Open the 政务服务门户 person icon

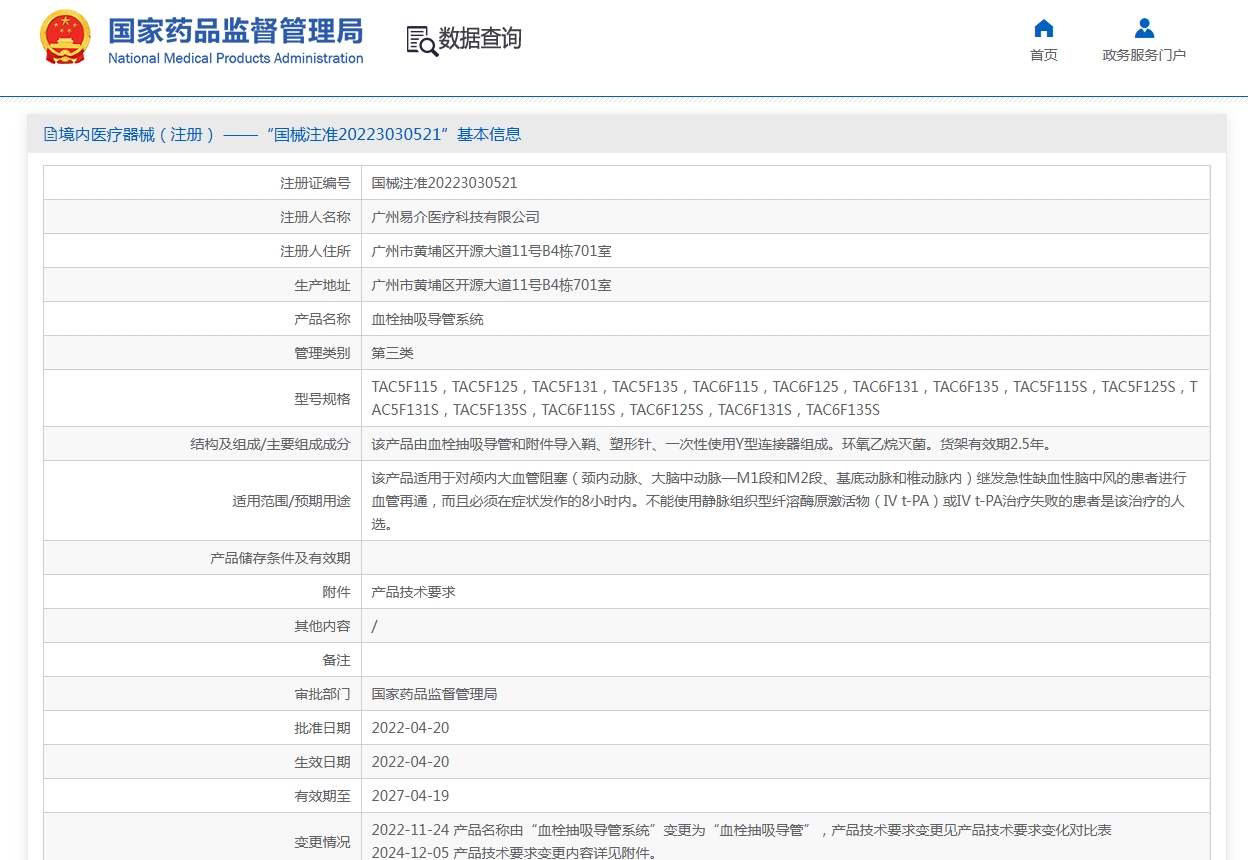coord(1144,28)
